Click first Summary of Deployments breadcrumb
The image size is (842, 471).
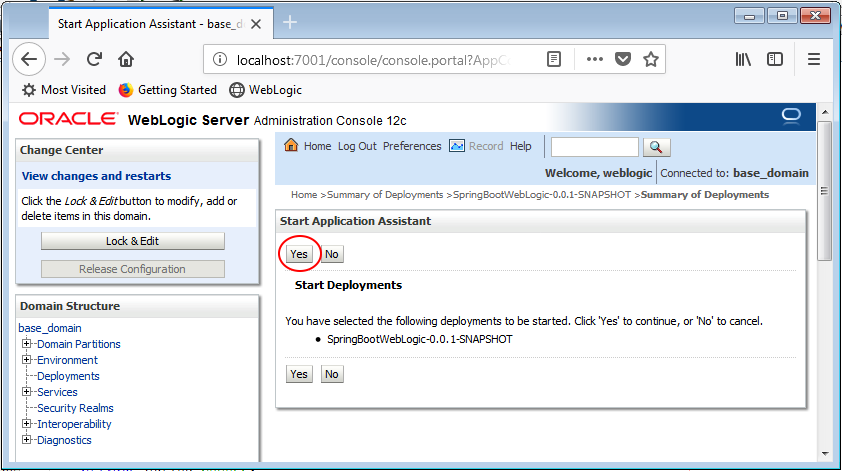[x=385, y=194]
